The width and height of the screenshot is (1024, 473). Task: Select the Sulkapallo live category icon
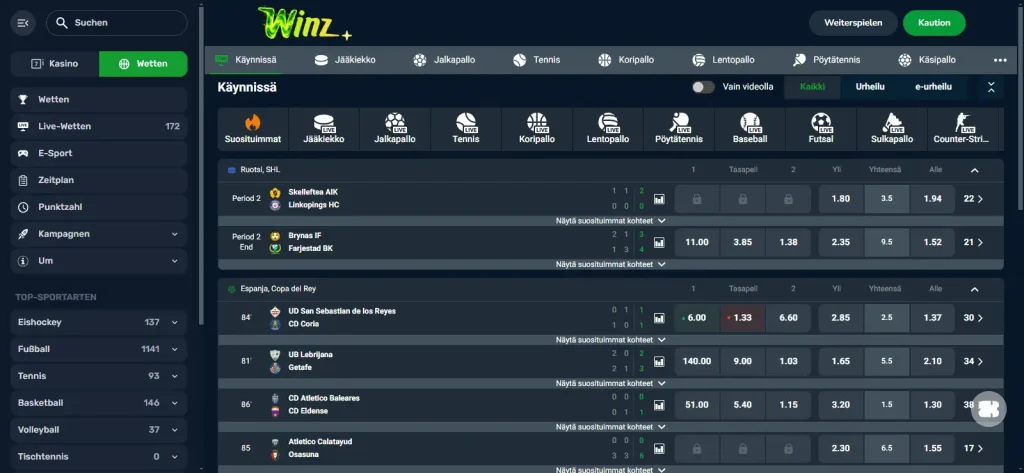click(892, 129)
